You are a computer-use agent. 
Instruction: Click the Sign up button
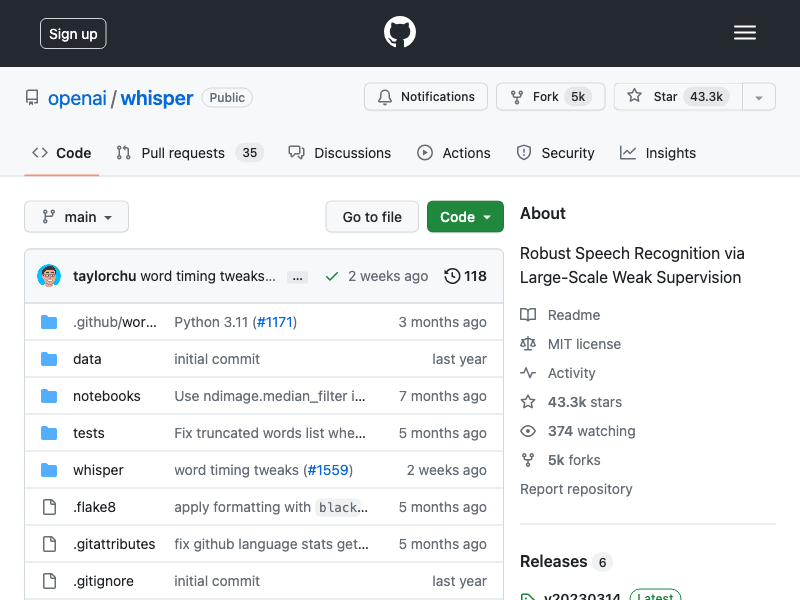[x=73, y=34]
